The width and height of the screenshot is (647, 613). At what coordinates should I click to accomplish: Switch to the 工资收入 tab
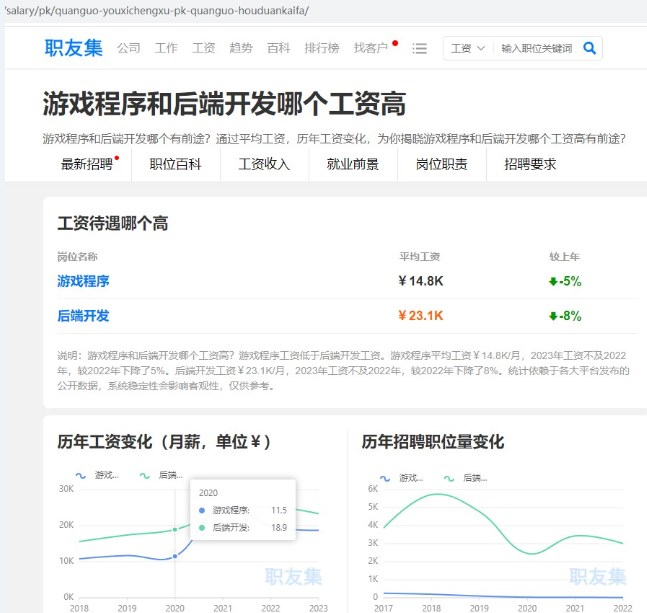(x=264, y=164)
